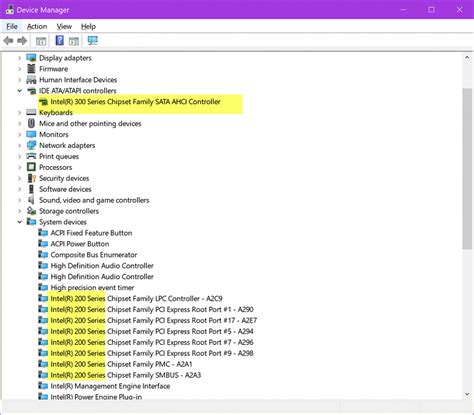The height and width of the screenshot is (415, 474).
Task: Click the Mice and other pointing devices icon
Action: pos(31,123)
